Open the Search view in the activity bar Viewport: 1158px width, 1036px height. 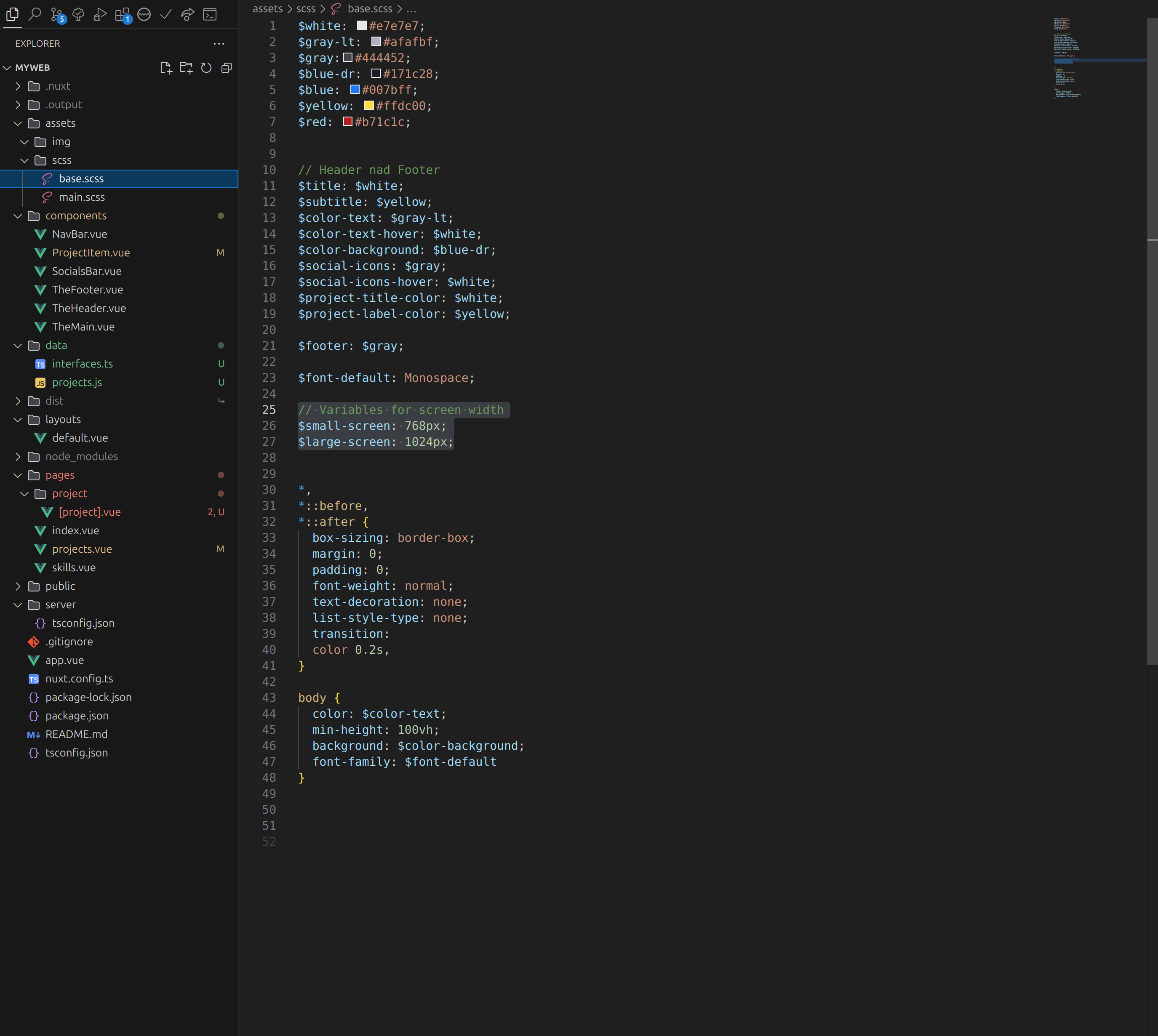coord(35,14)
